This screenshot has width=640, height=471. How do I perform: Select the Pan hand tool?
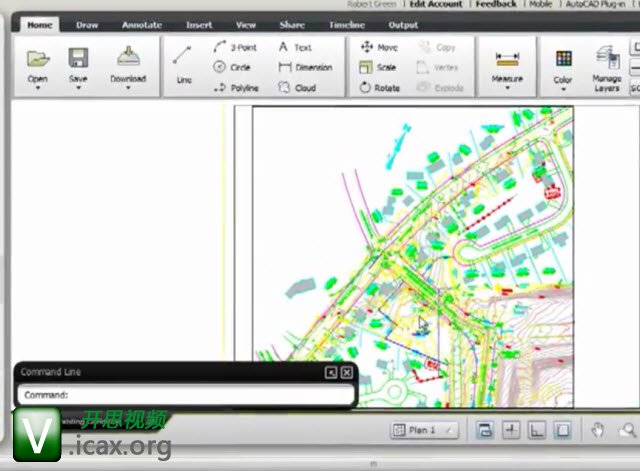coord(598,430)
